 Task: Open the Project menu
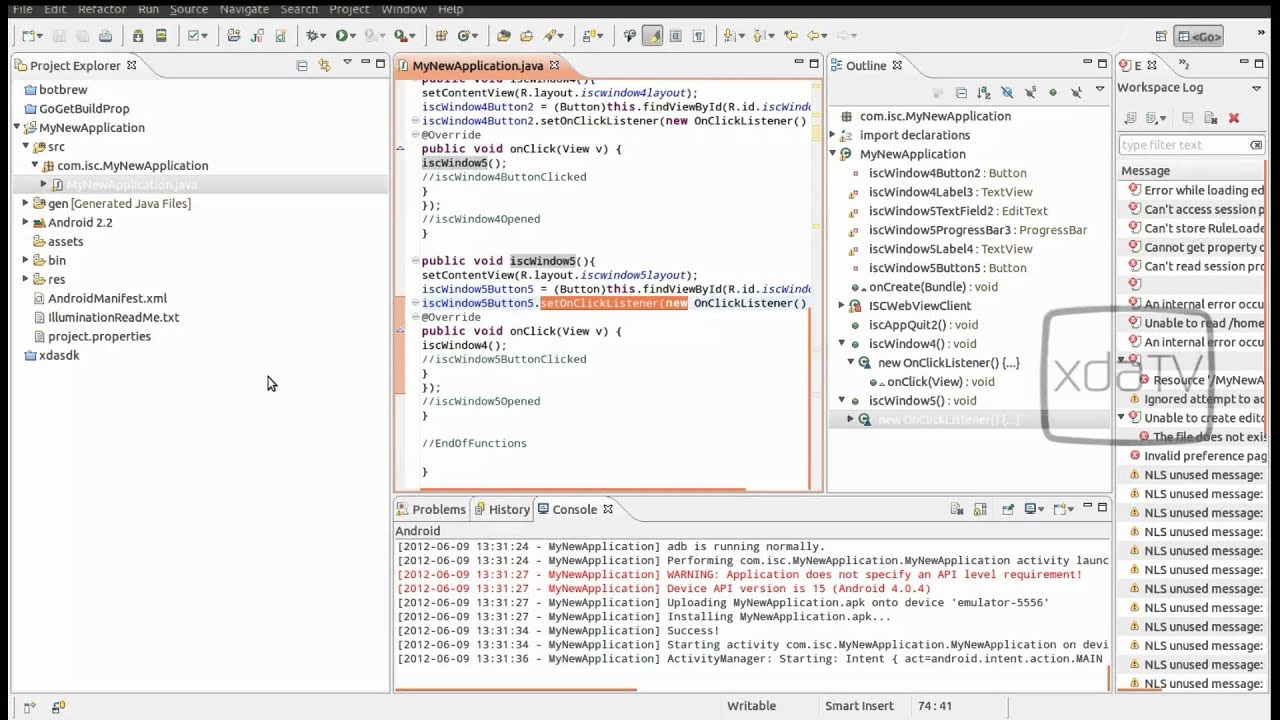click(349, 9)
